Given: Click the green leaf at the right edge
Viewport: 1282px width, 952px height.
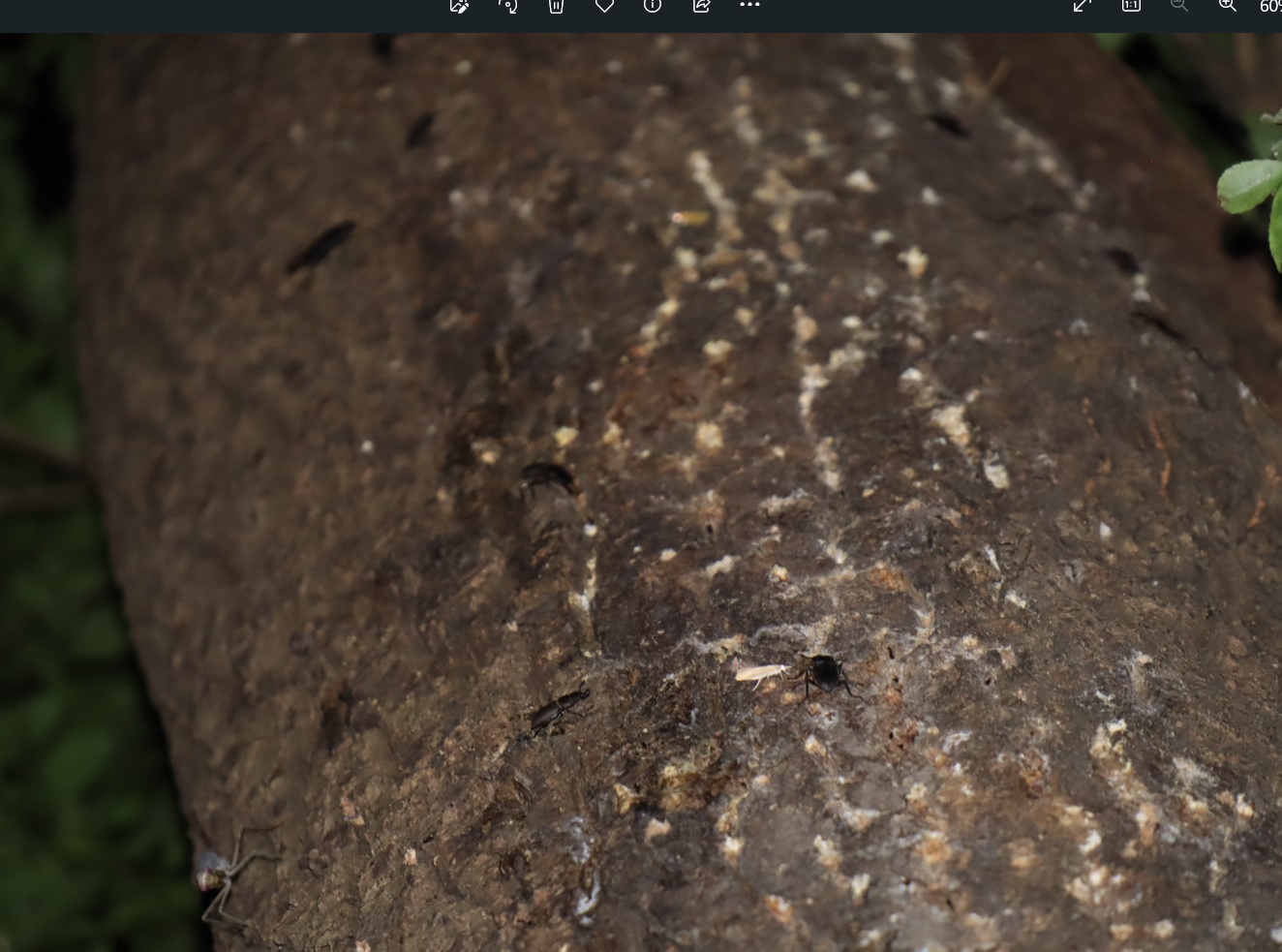Looking at the screenshot, I should (x=1249, y=184).
